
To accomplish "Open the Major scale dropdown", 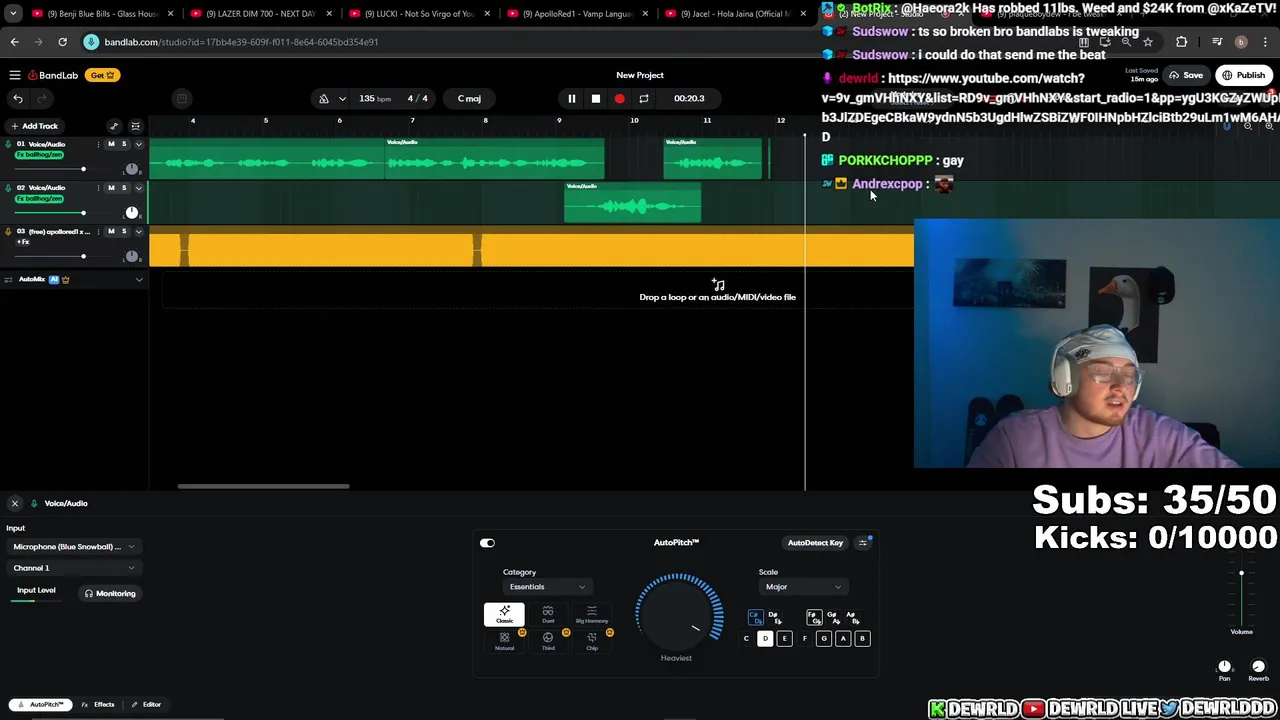I will point(803,587).
